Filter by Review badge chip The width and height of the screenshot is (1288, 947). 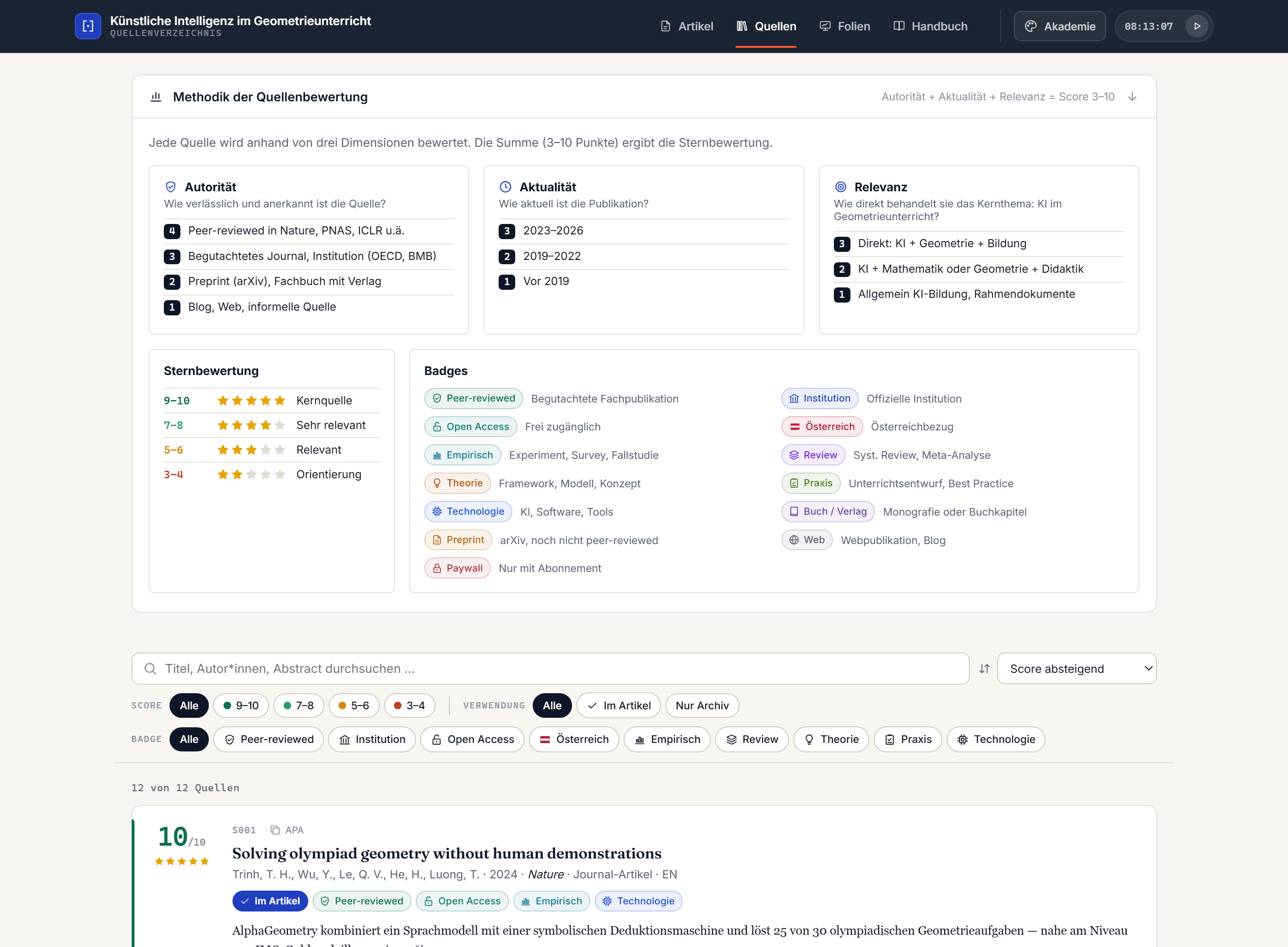tap(751, 740)
